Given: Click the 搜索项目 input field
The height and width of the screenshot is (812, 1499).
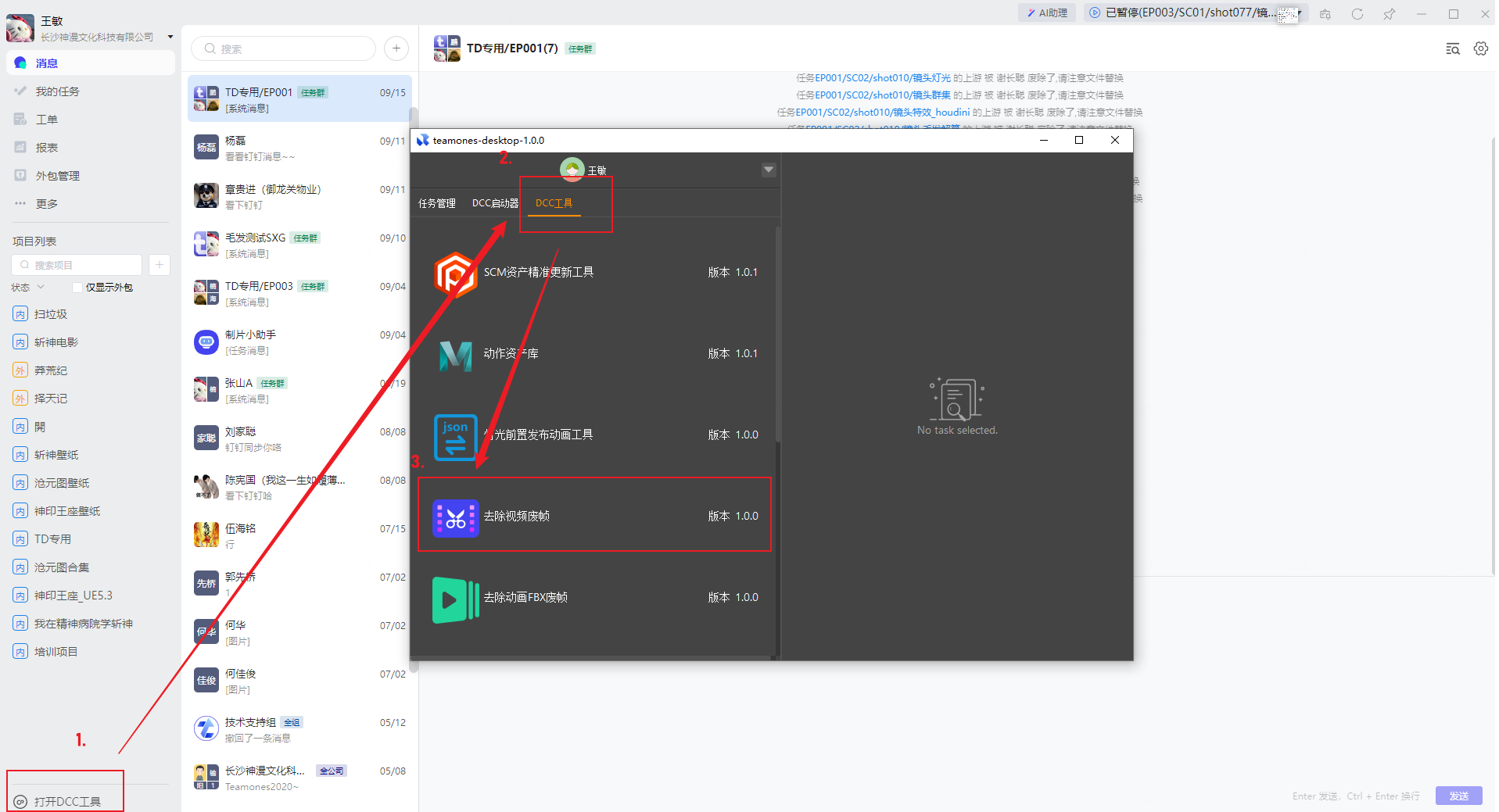Looking at the screenshot, I should (x=78, y=265).
